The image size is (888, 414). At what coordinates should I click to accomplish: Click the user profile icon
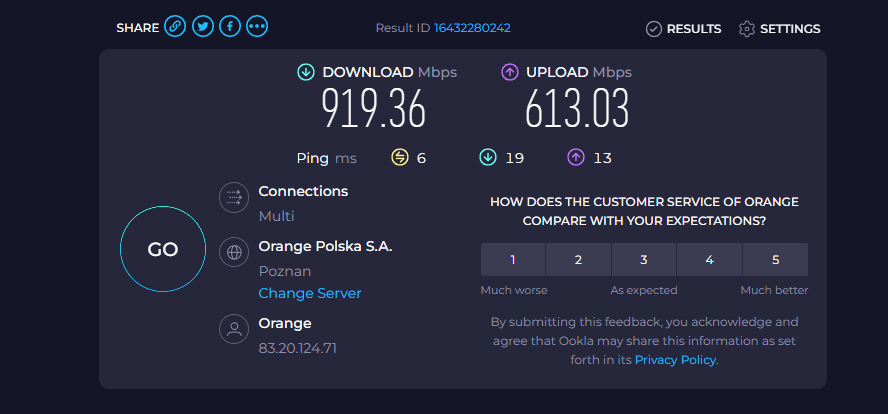pyautogui.click(x=234, y=329)
